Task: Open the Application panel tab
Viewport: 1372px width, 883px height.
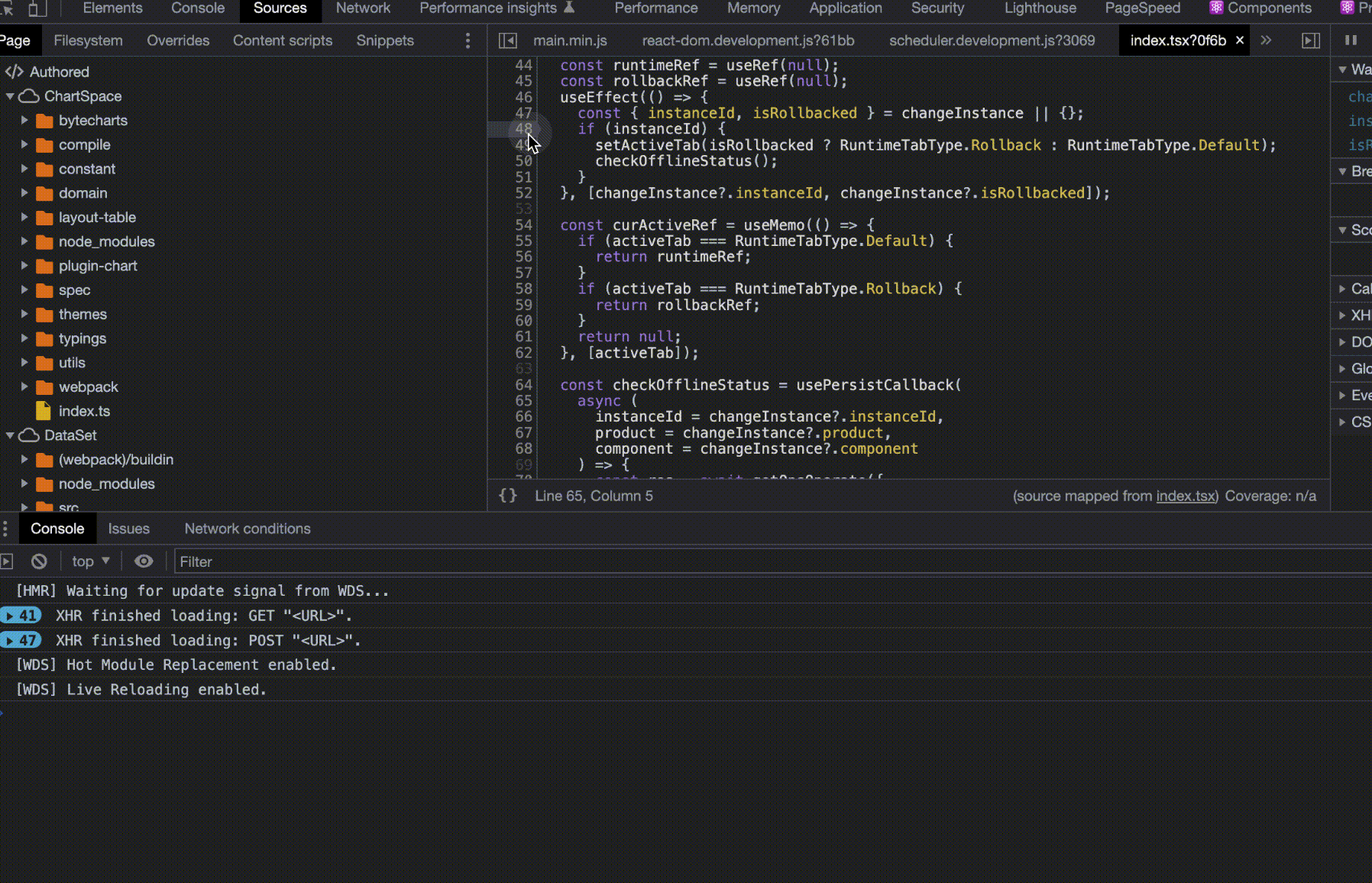Action: click(x=846, y=8)
